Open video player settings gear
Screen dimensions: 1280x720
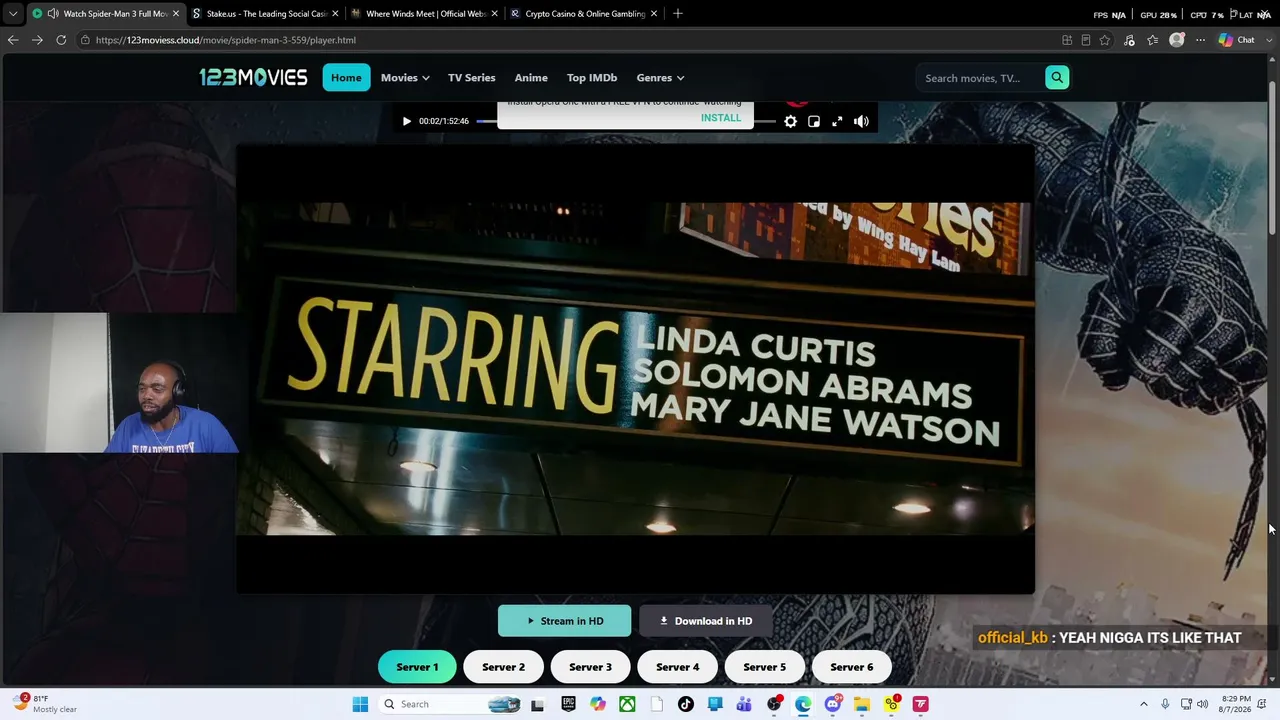(x=790, y=121)
